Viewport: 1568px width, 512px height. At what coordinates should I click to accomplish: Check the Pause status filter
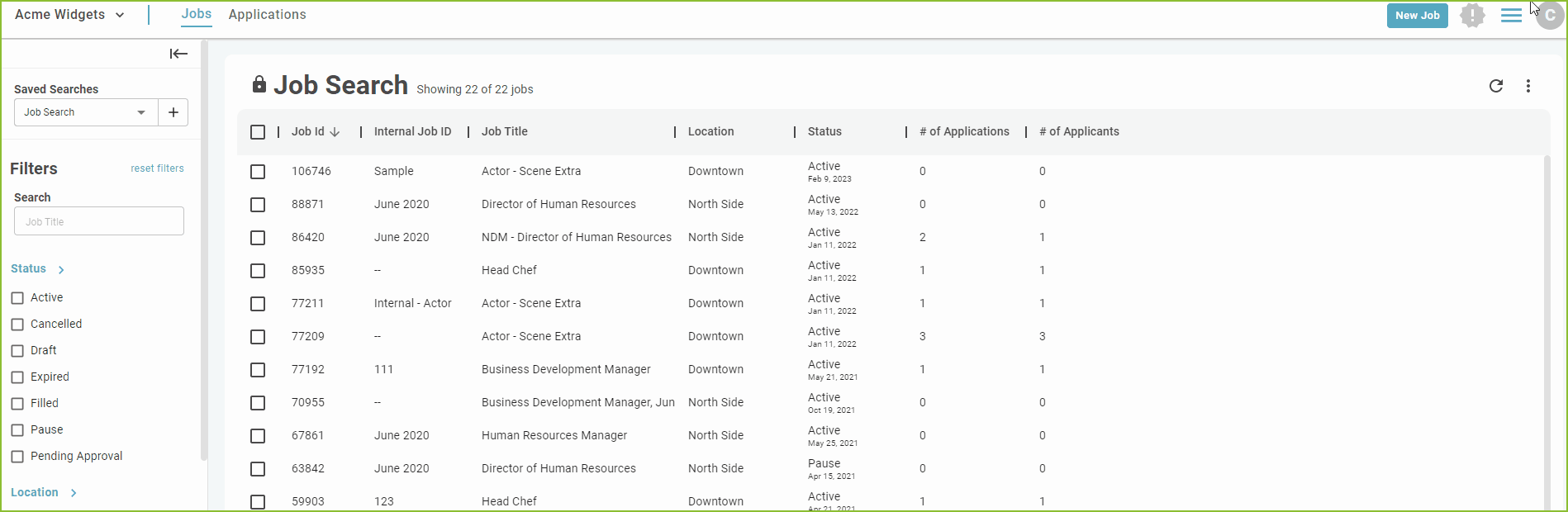point(17,430)
